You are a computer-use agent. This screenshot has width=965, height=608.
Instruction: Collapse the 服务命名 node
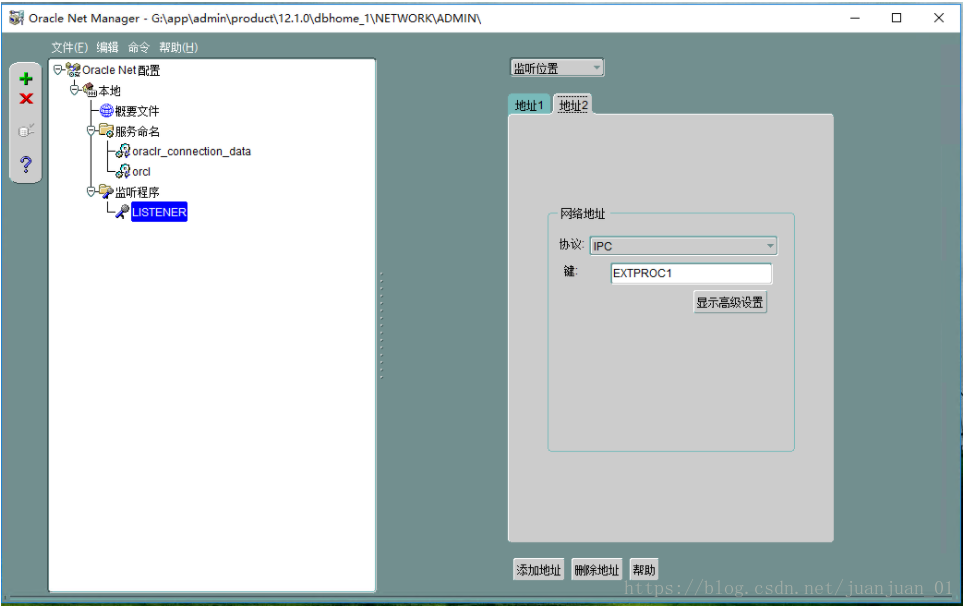(90, 131)
